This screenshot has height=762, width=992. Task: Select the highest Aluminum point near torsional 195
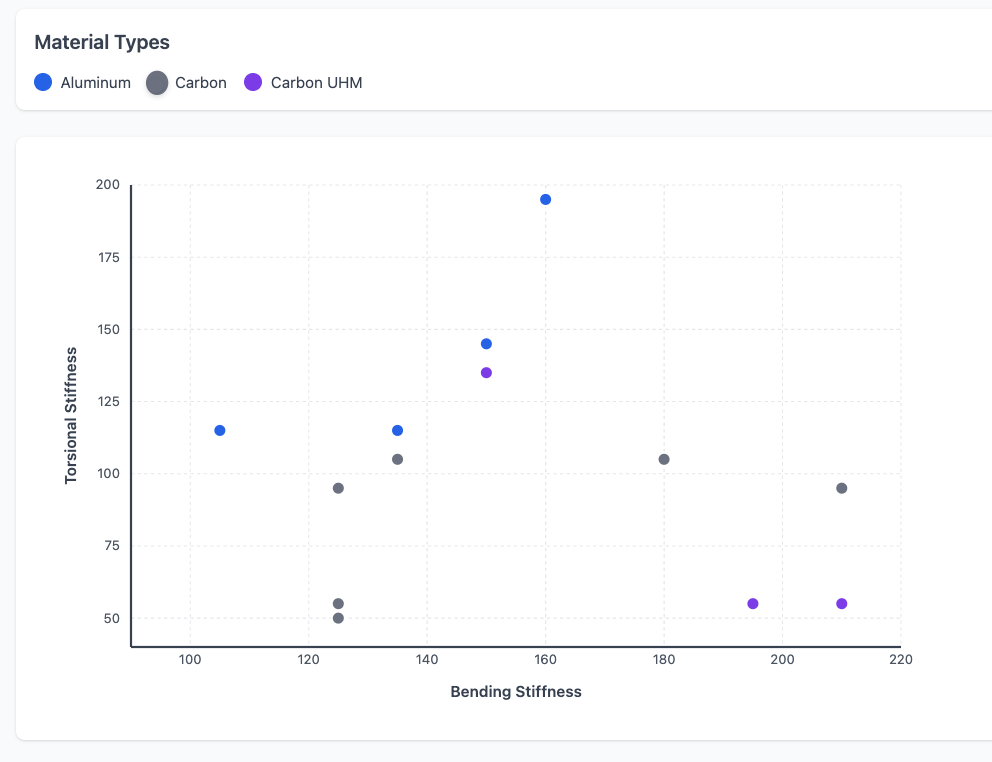tap(545, 200)
